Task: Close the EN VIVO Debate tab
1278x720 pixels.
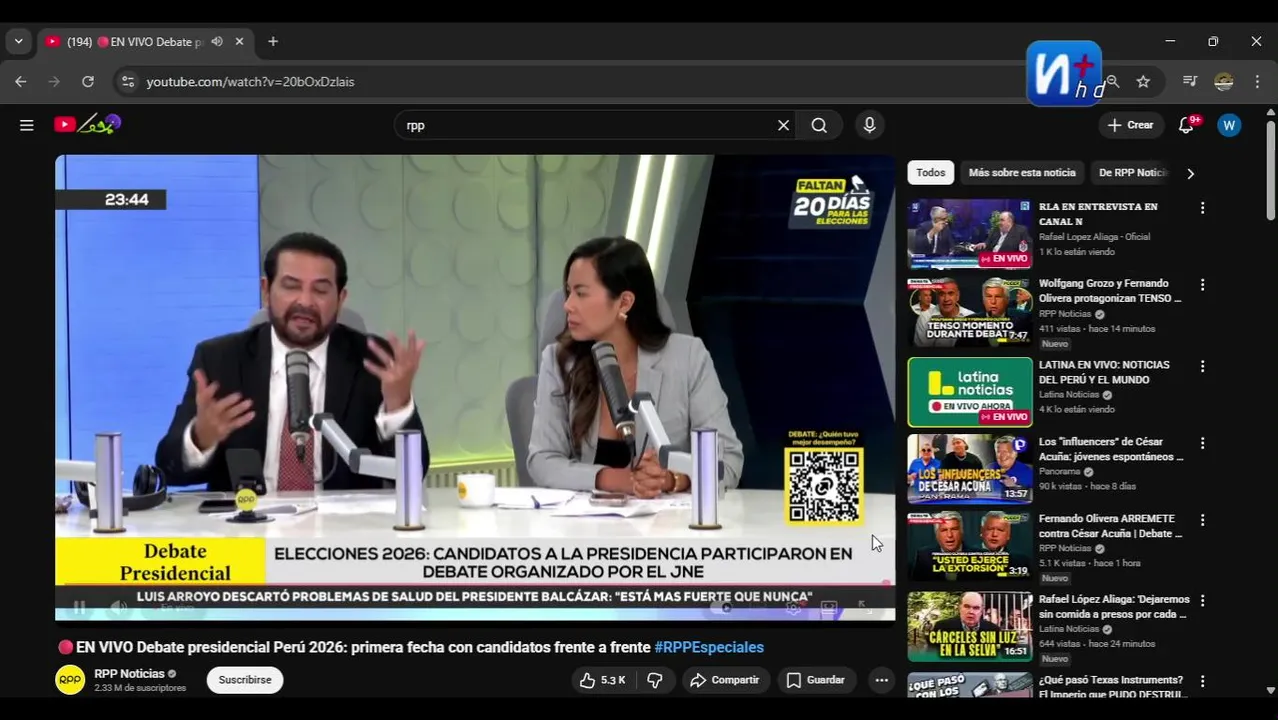Action: coord(239,42)
